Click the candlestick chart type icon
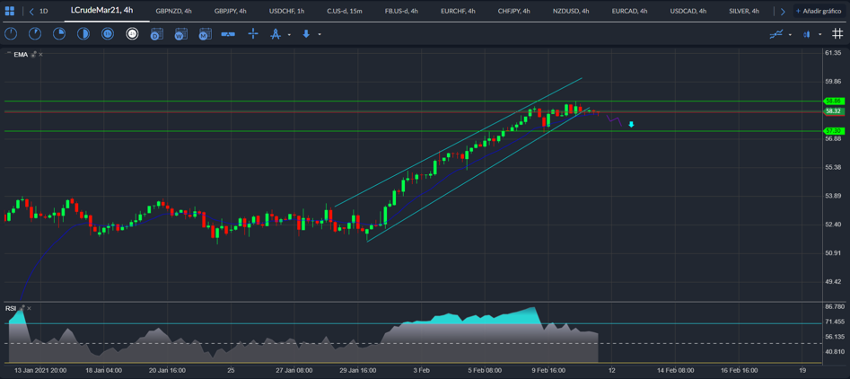Image resolution: width=850 pixels, height=380 pixels. (x=807, y=34)
